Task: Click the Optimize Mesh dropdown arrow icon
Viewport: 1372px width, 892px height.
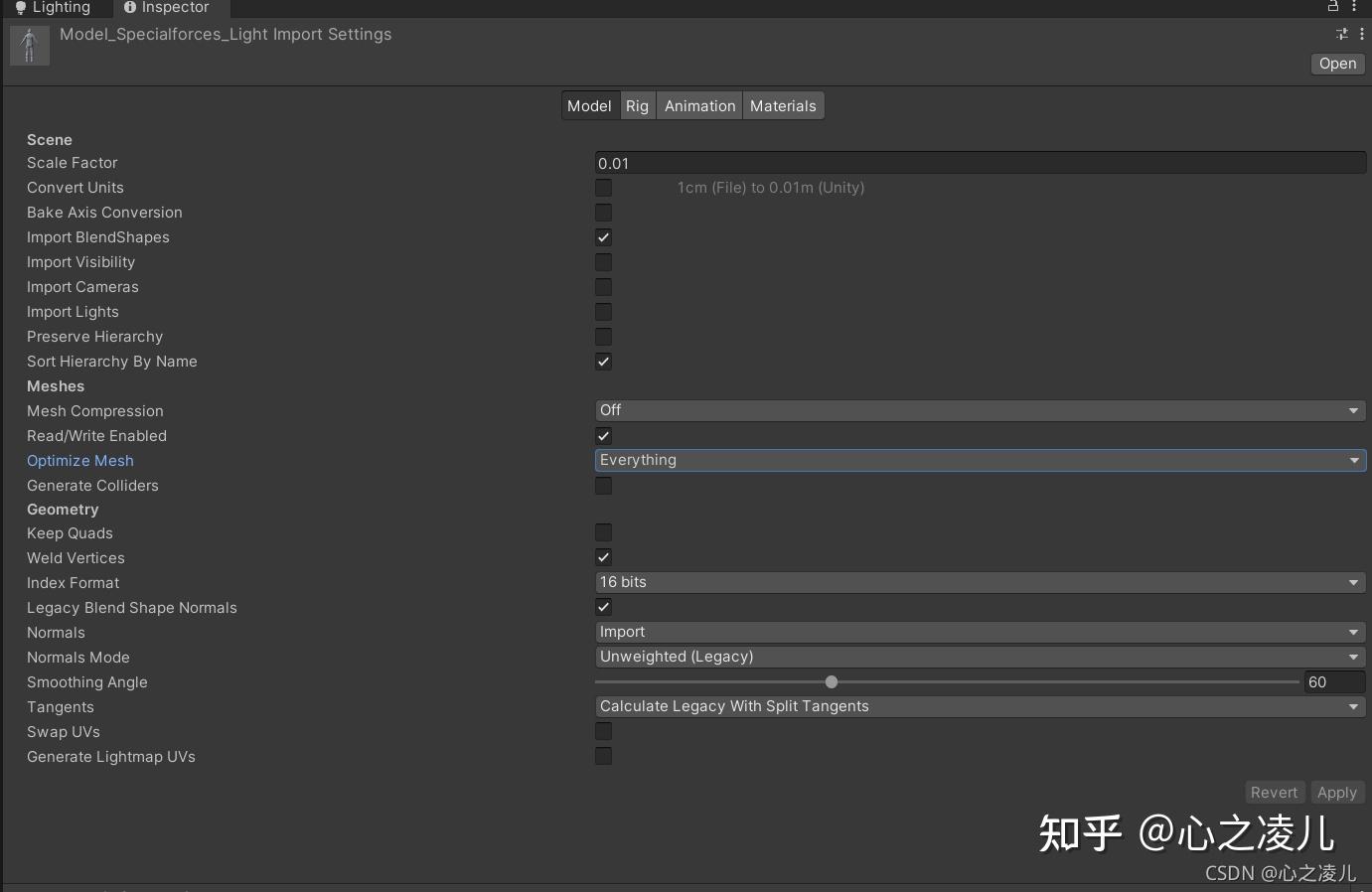Action: pyautogui.click(x=1354, y=460)
